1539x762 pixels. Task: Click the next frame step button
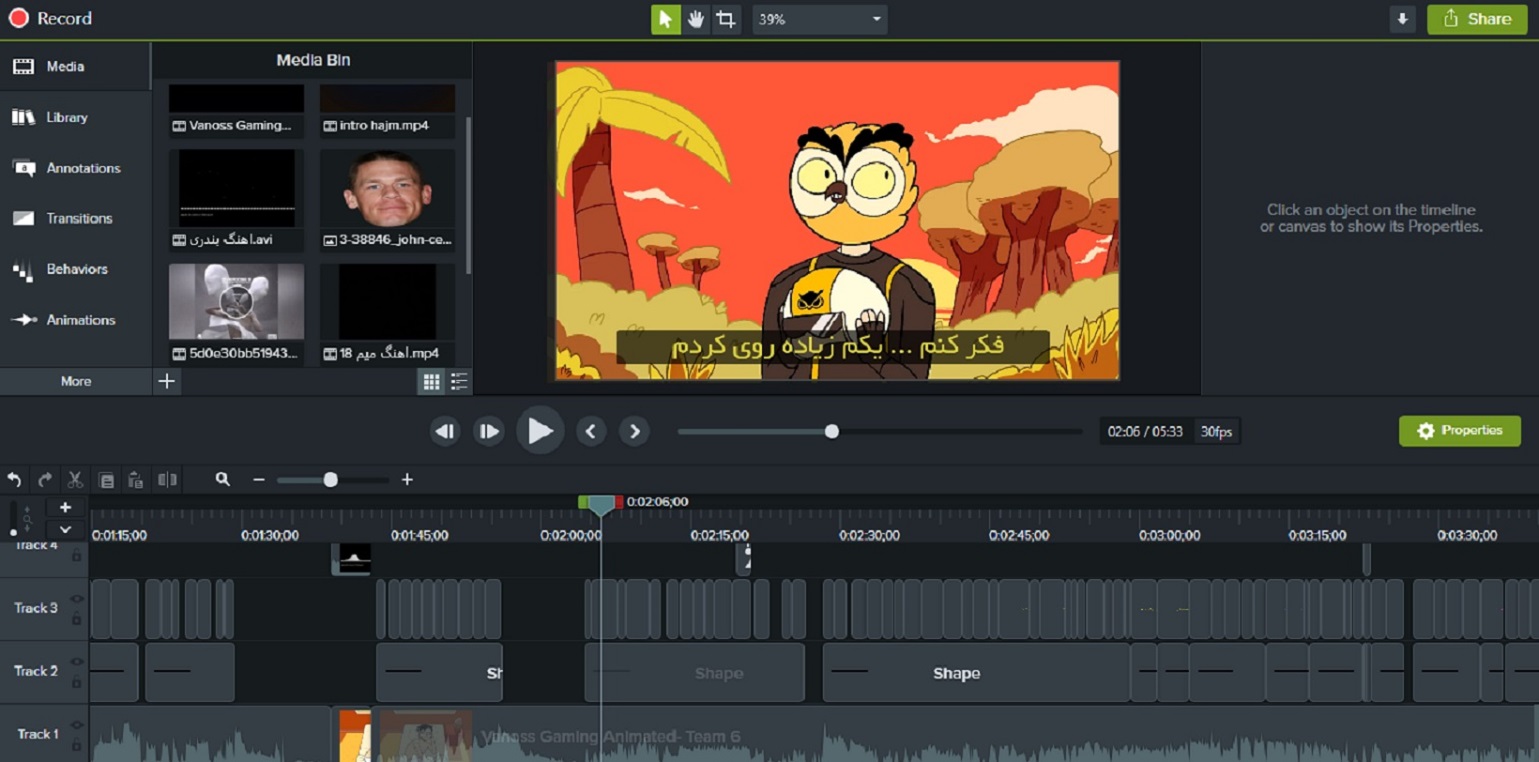pyautogui.click(x=489, y=431)
